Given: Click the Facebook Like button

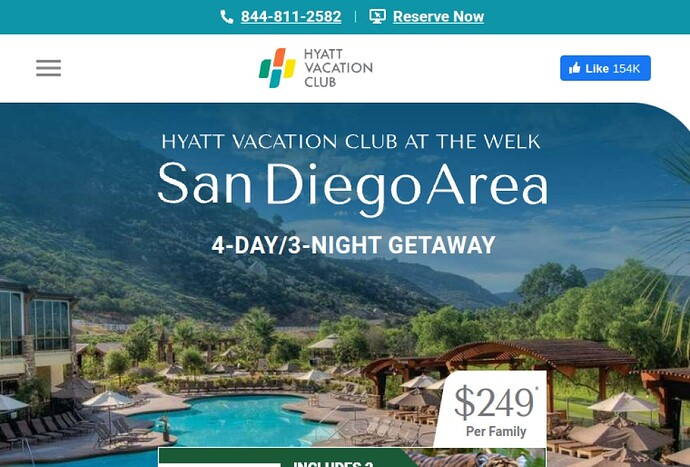Looking at the screenshot, I should click(605, 68).
